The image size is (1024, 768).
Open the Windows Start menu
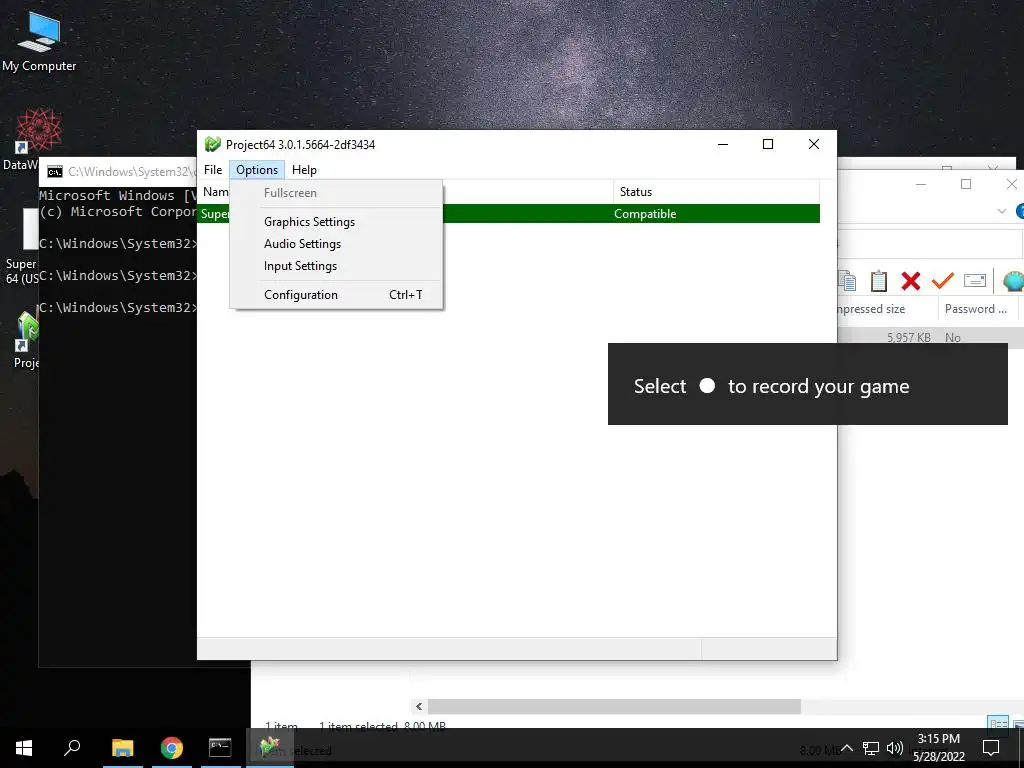tap(24, 748)
